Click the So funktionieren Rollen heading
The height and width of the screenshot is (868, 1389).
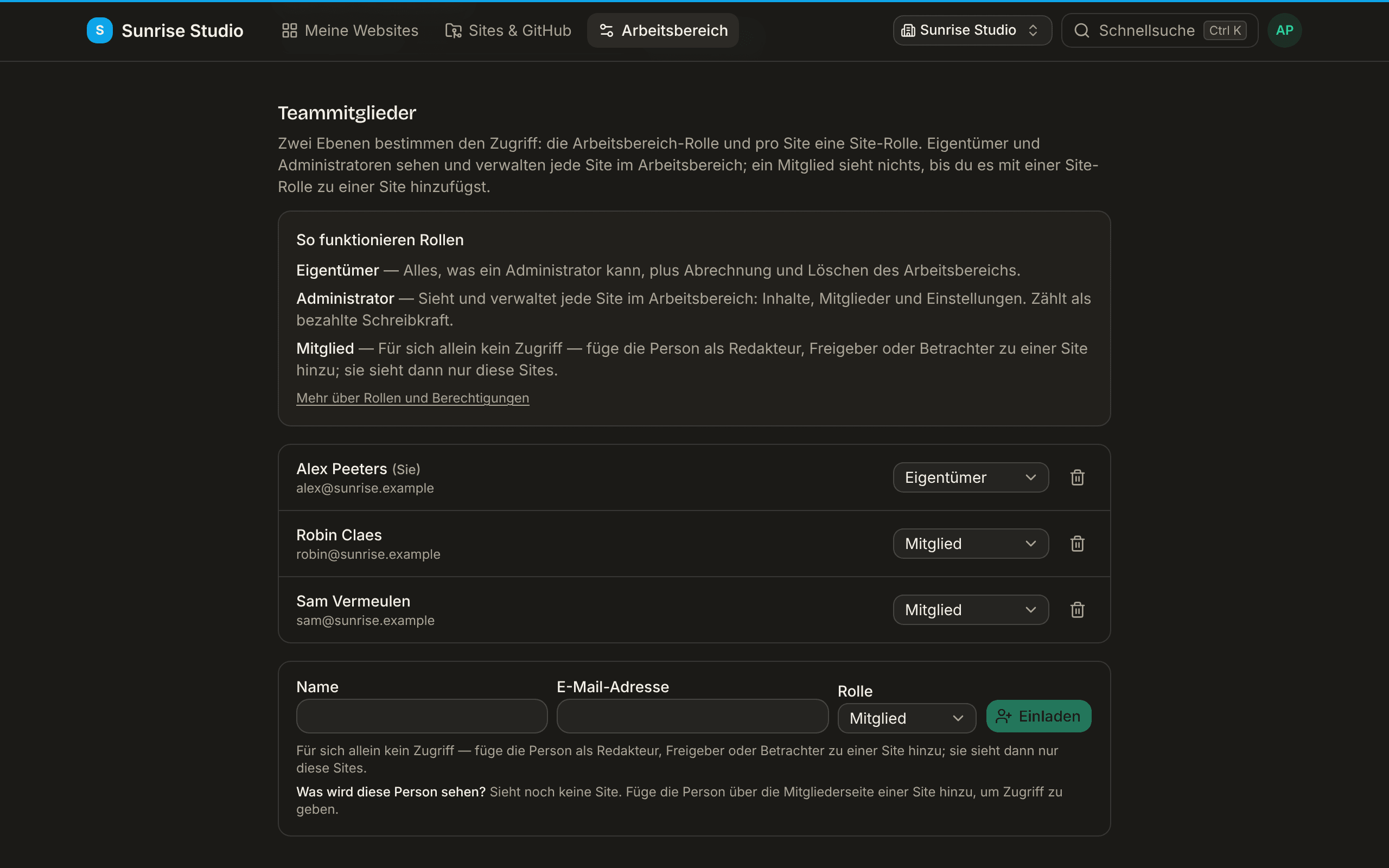coord(380,240)
